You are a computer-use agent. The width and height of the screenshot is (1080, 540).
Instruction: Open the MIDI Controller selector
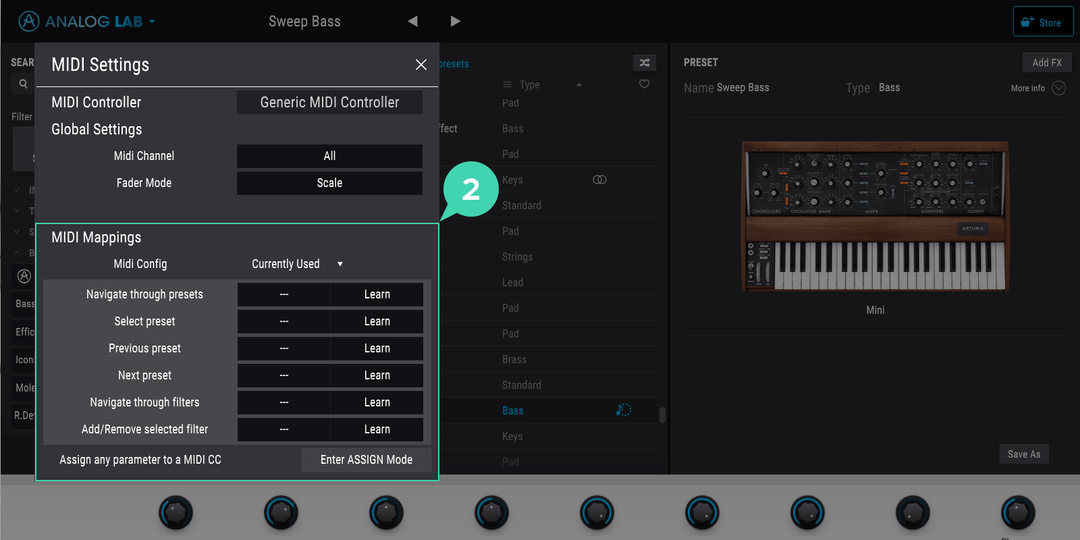click(329, 103)
